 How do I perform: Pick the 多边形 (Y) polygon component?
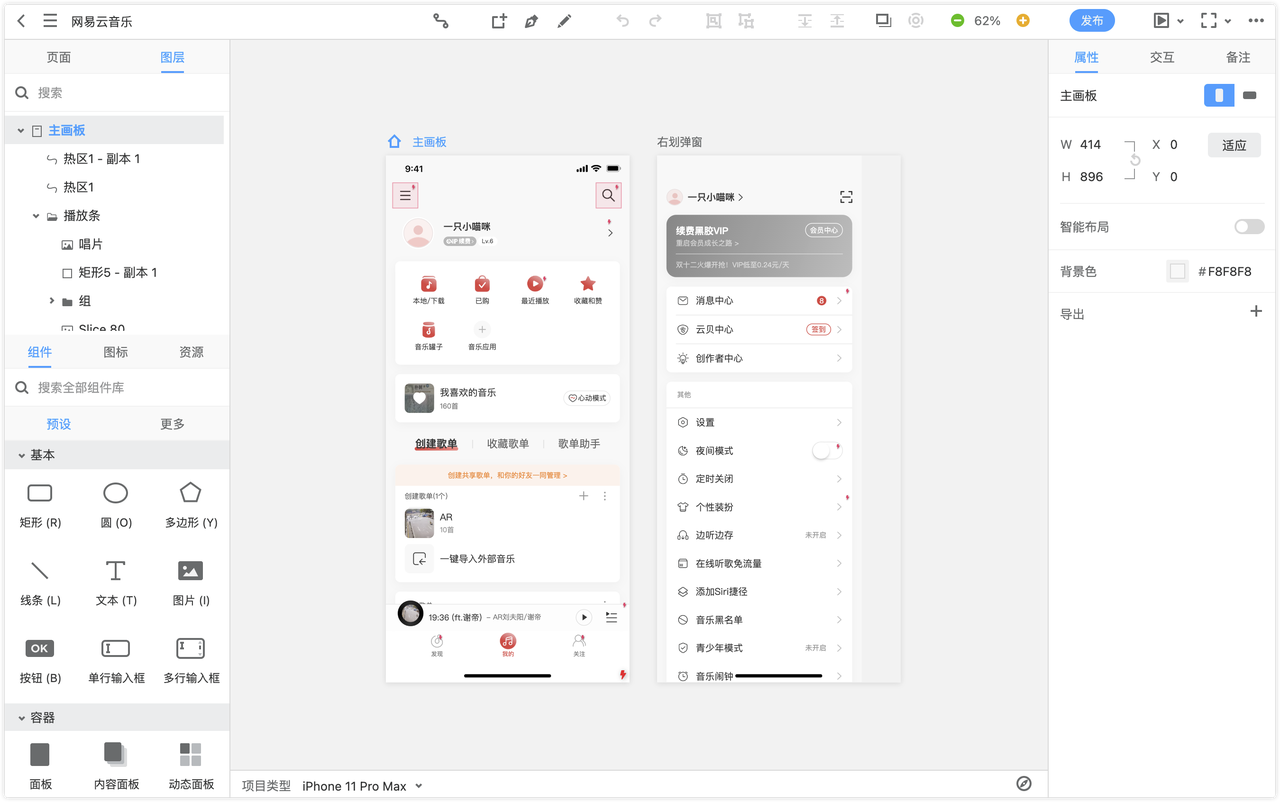click(191, 505)
